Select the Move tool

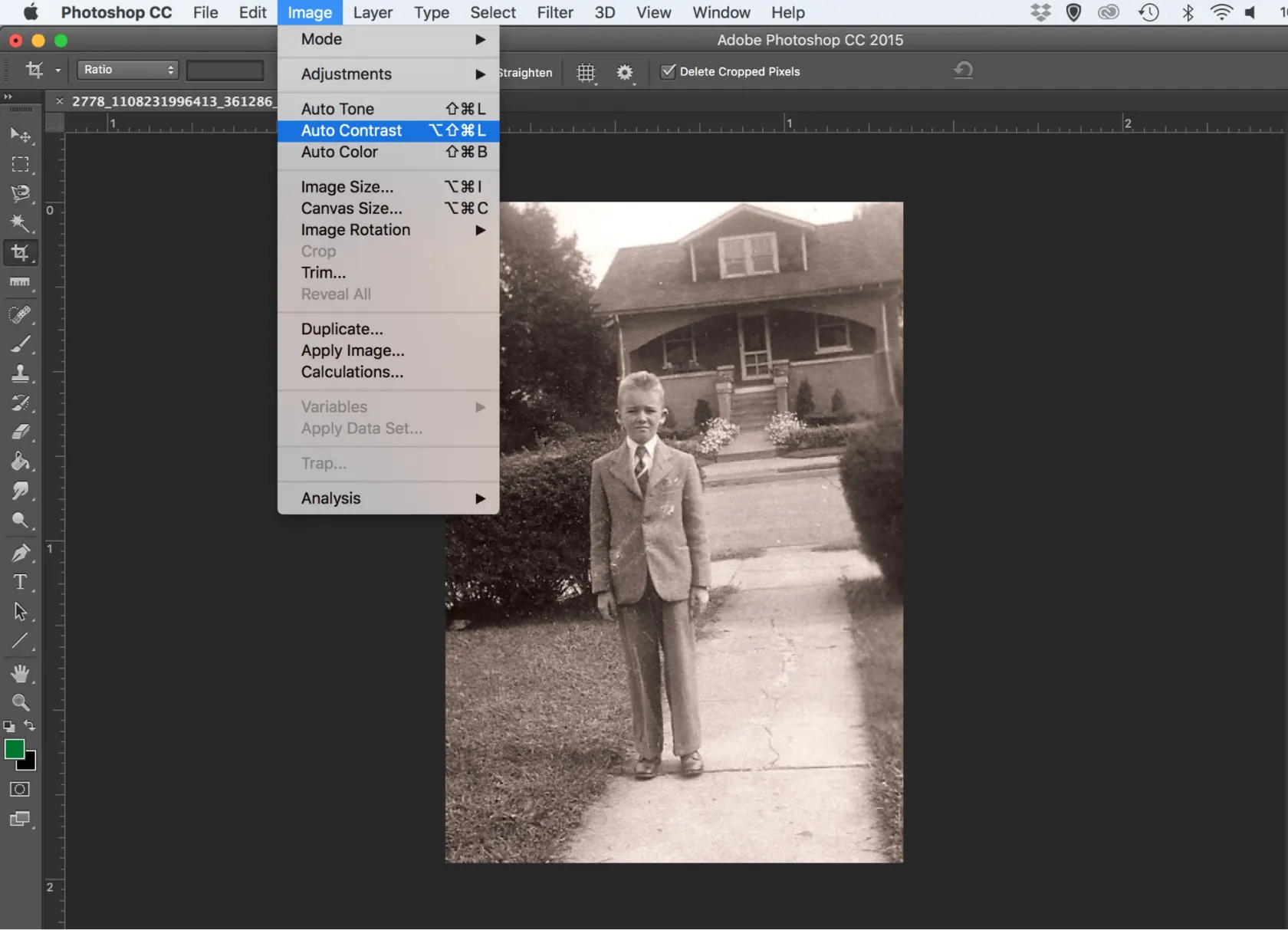pyautogui.click(x=21, y=136)
